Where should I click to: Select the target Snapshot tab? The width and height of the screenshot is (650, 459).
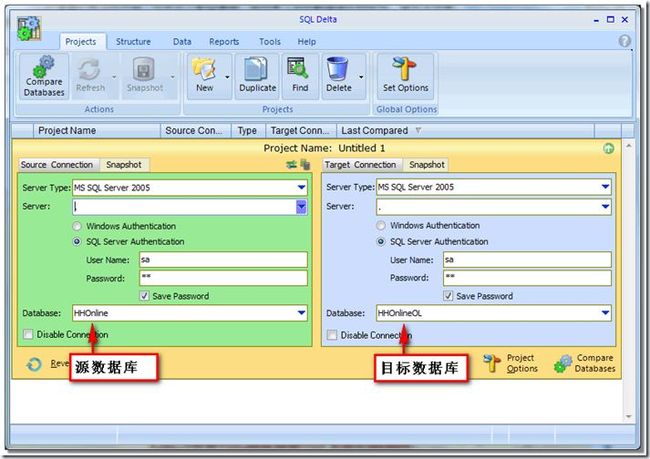click(427, 165)
